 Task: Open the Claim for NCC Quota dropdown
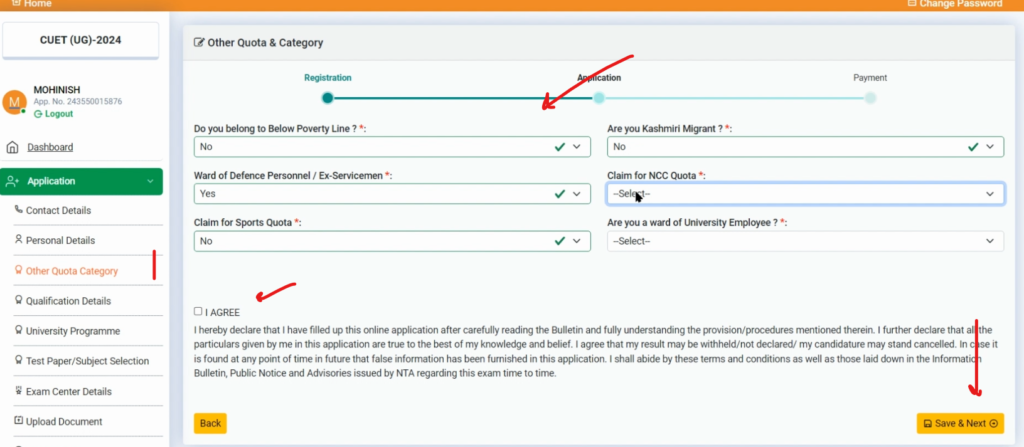click(x=805, y=194)
